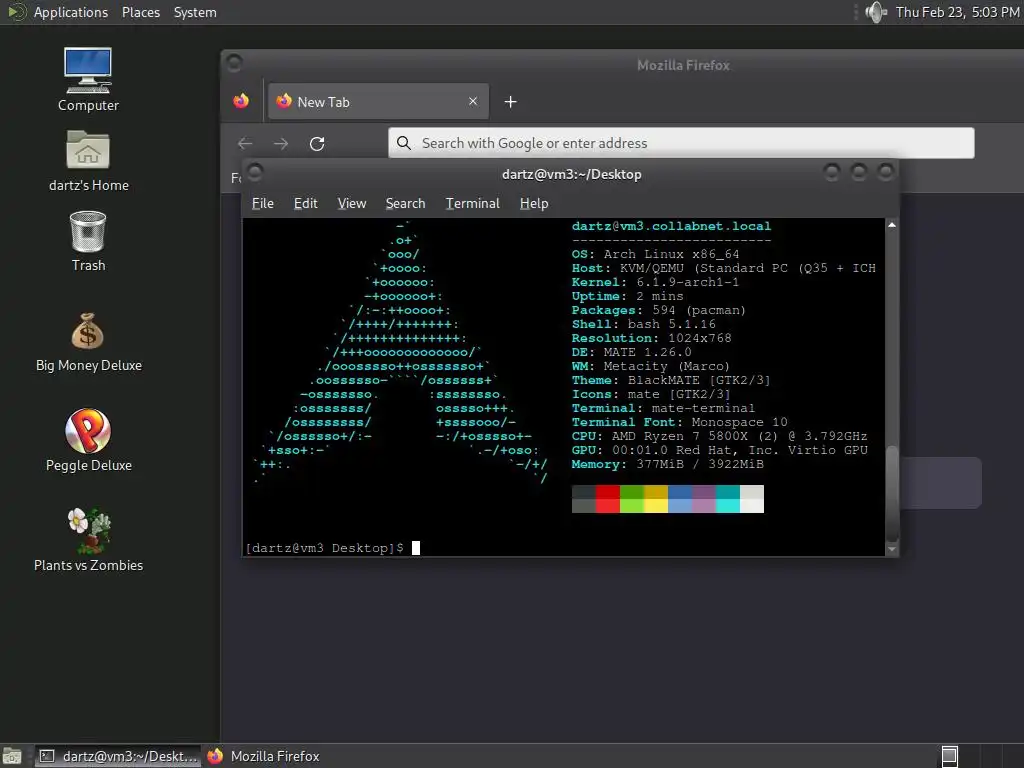Screen dimensions: 1024x768
Task: Open the Places menu
Action: (141, 12)
